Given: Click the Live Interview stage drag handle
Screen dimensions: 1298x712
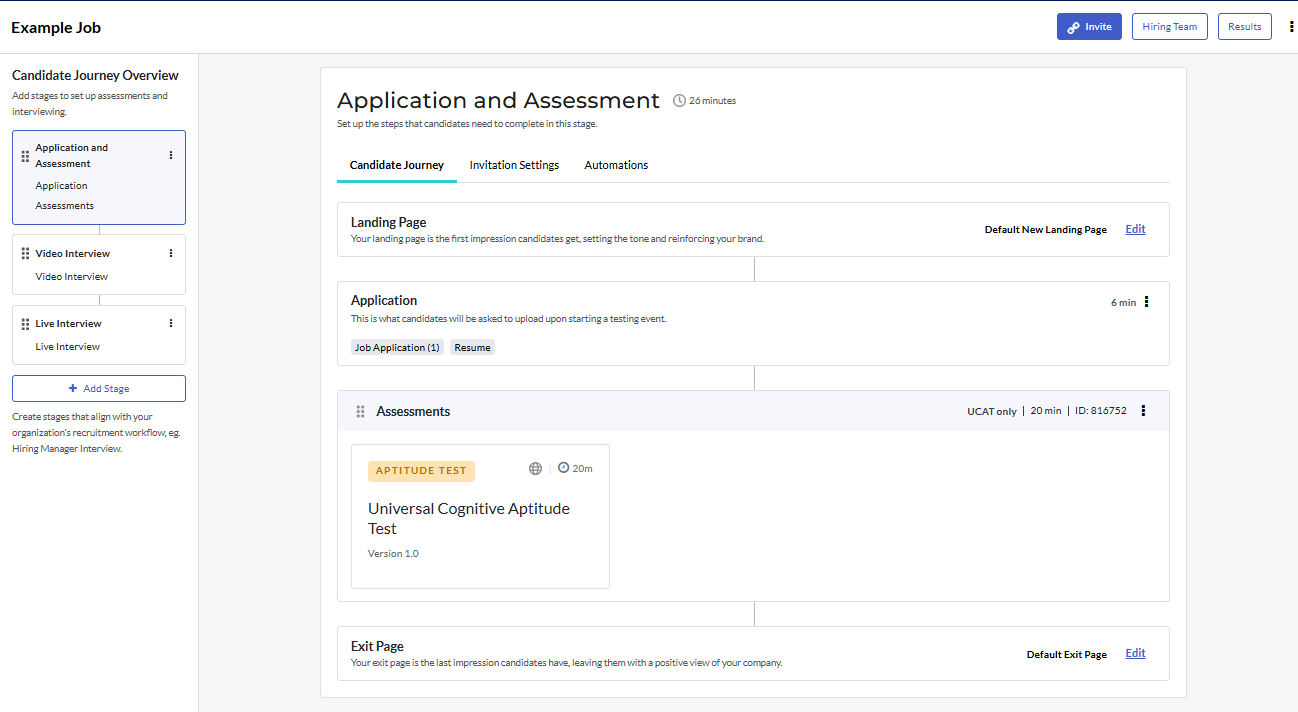Looking at the screenshot, I should point(25,324).
